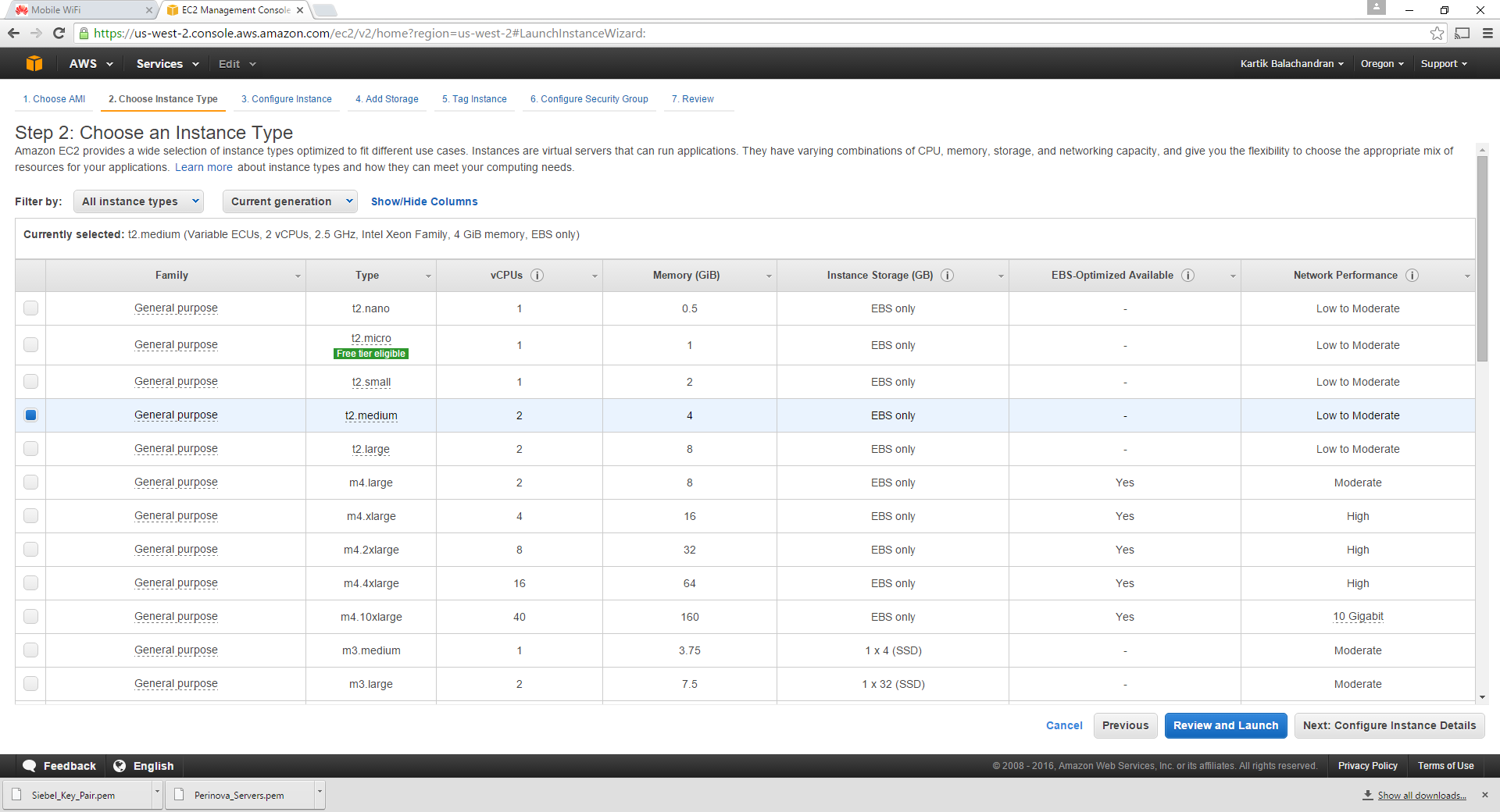Go to 7. Review step

(x=692, y=99)
